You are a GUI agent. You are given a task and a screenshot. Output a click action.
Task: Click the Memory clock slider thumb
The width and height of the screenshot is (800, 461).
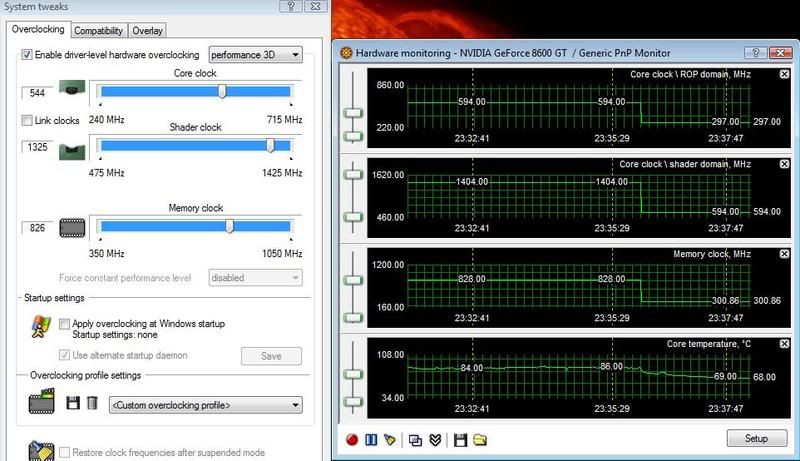coord(230,226)
